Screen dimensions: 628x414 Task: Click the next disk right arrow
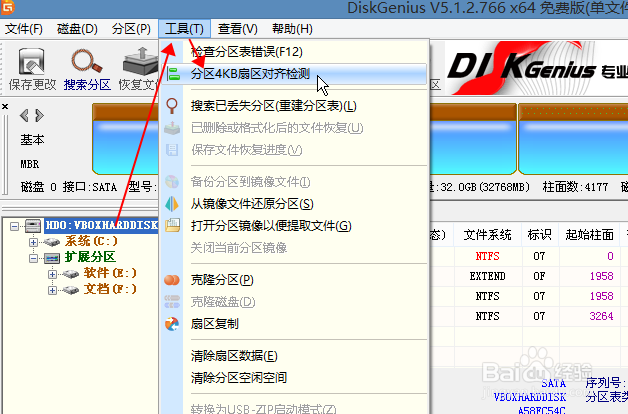pos(39,116)
